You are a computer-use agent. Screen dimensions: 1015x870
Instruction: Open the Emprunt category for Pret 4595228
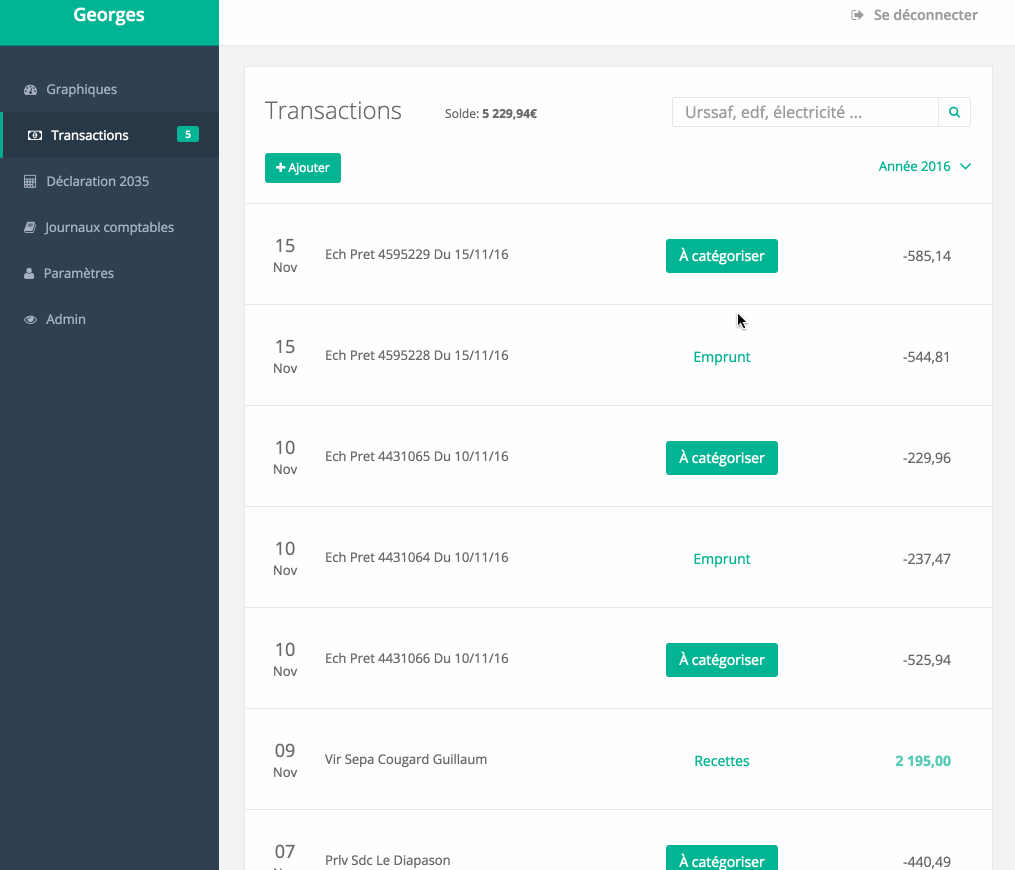point(721,357)
